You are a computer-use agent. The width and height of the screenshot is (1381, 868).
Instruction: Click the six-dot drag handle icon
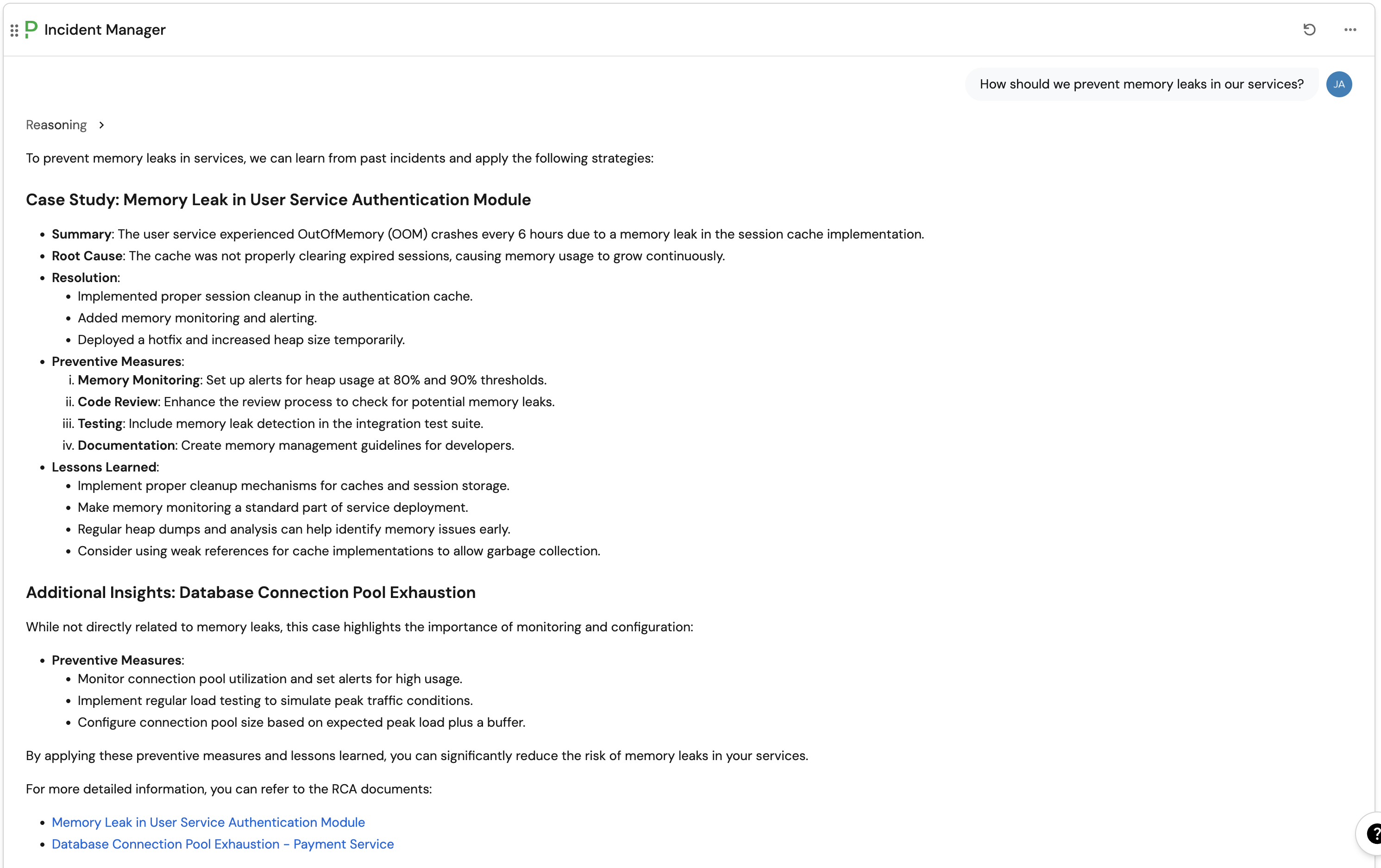[x=14, y=30]
